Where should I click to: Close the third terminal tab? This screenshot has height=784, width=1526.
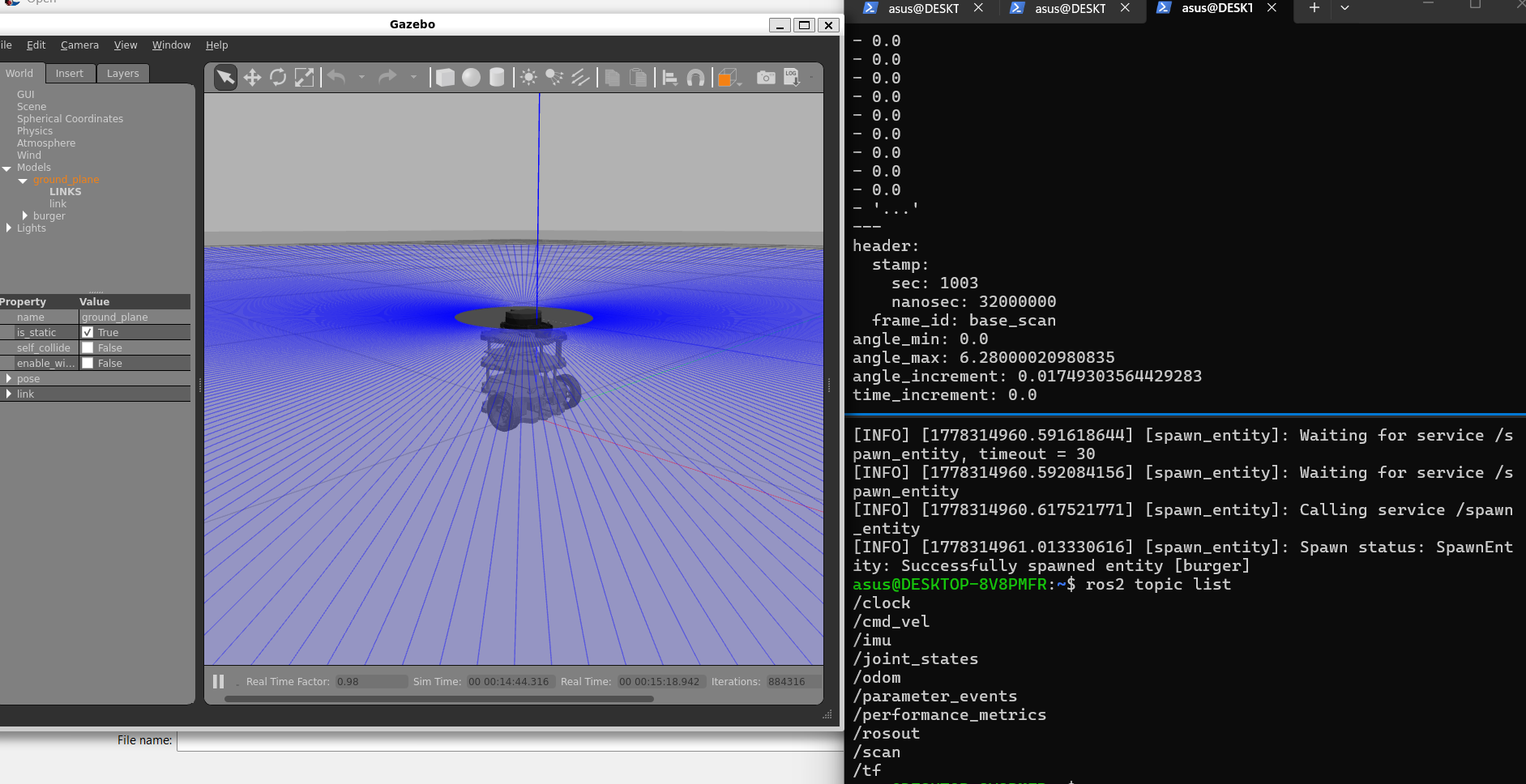click(1272, 7)
